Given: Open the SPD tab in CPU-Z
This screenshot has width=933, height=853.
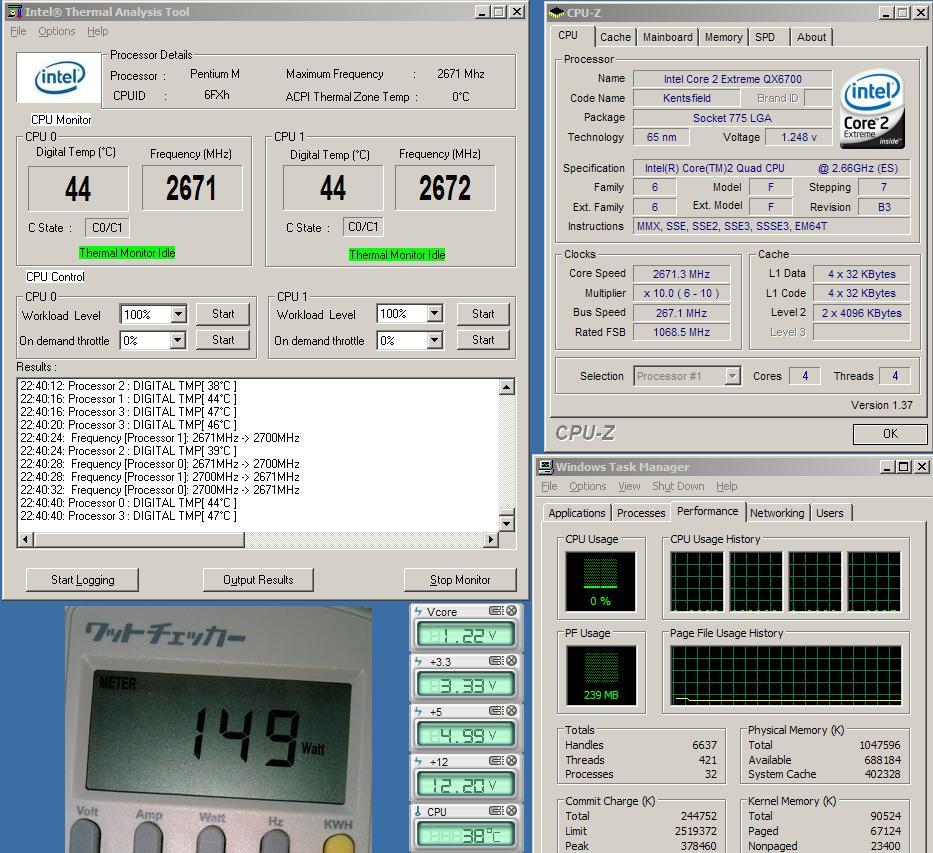Looking at the screenshot, I should (765, 37).
